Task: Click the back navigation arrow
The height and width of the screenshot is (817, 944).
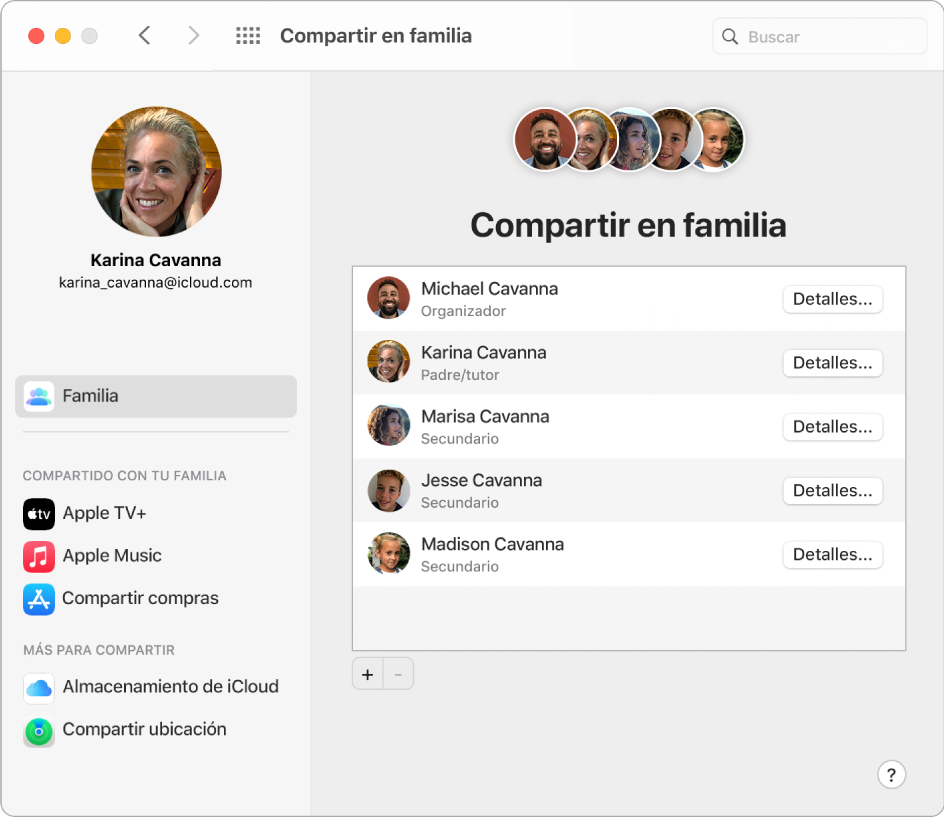Action: click(144, 34)
